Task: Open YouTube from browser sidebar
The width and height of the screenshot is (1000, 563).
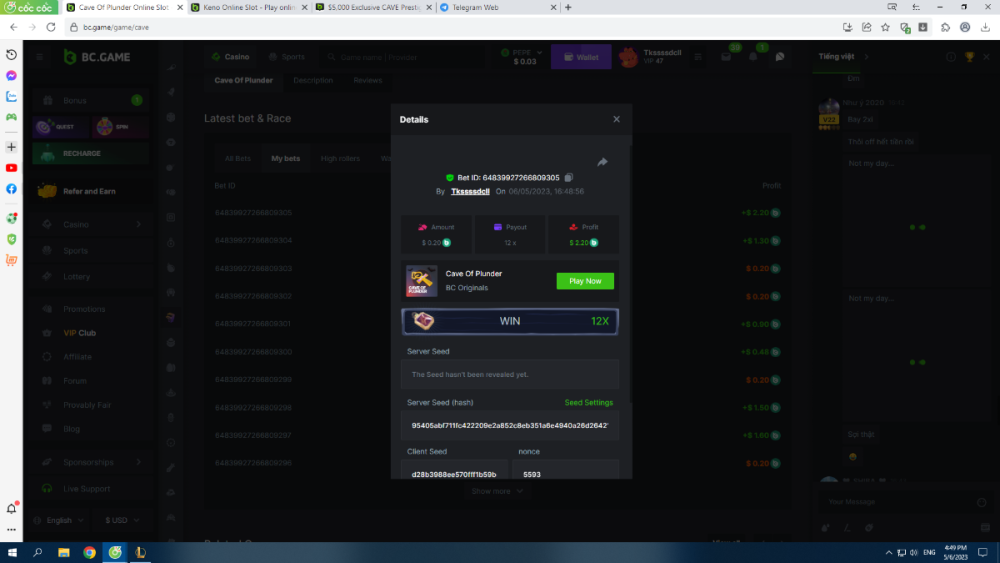Action: tap(11, 168)
